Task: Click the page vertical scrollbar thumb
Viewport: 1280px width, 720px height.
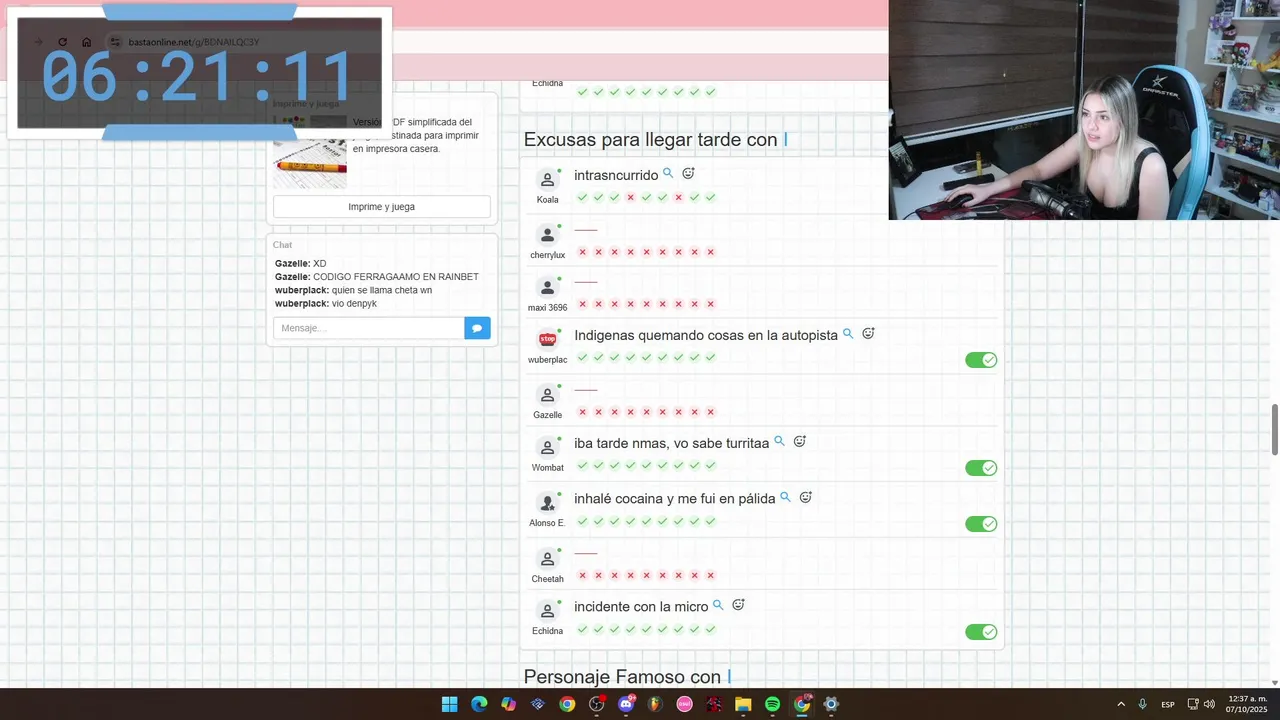Action: coord(1274,429)
